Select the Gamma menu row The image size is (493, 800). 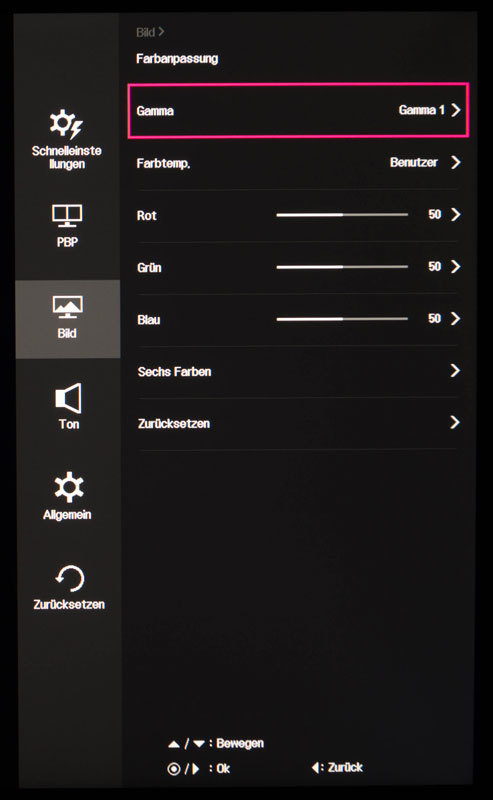pos(298,110)
